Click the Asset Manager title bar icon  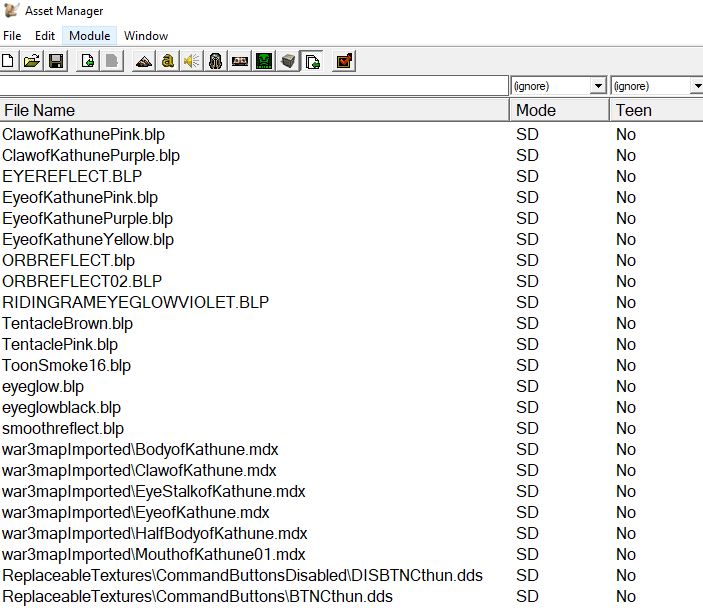pos(11,10)
